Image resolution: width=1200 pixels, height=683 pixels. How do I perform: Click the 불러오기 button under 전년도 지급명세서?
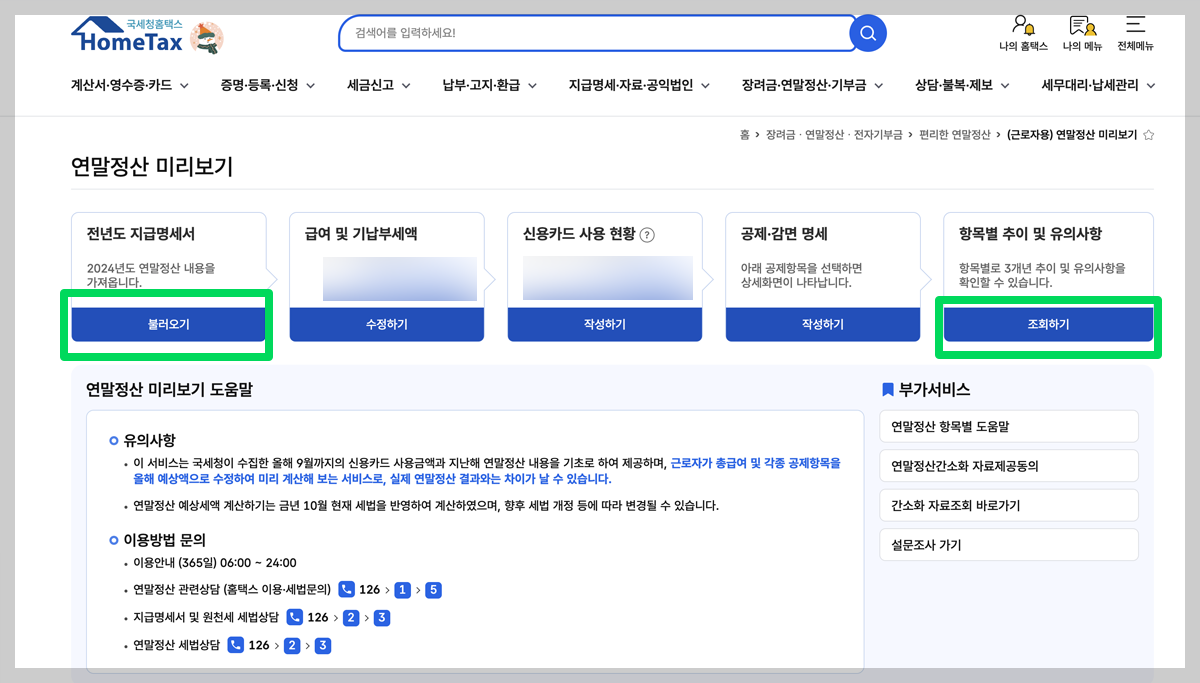[167, 324]
